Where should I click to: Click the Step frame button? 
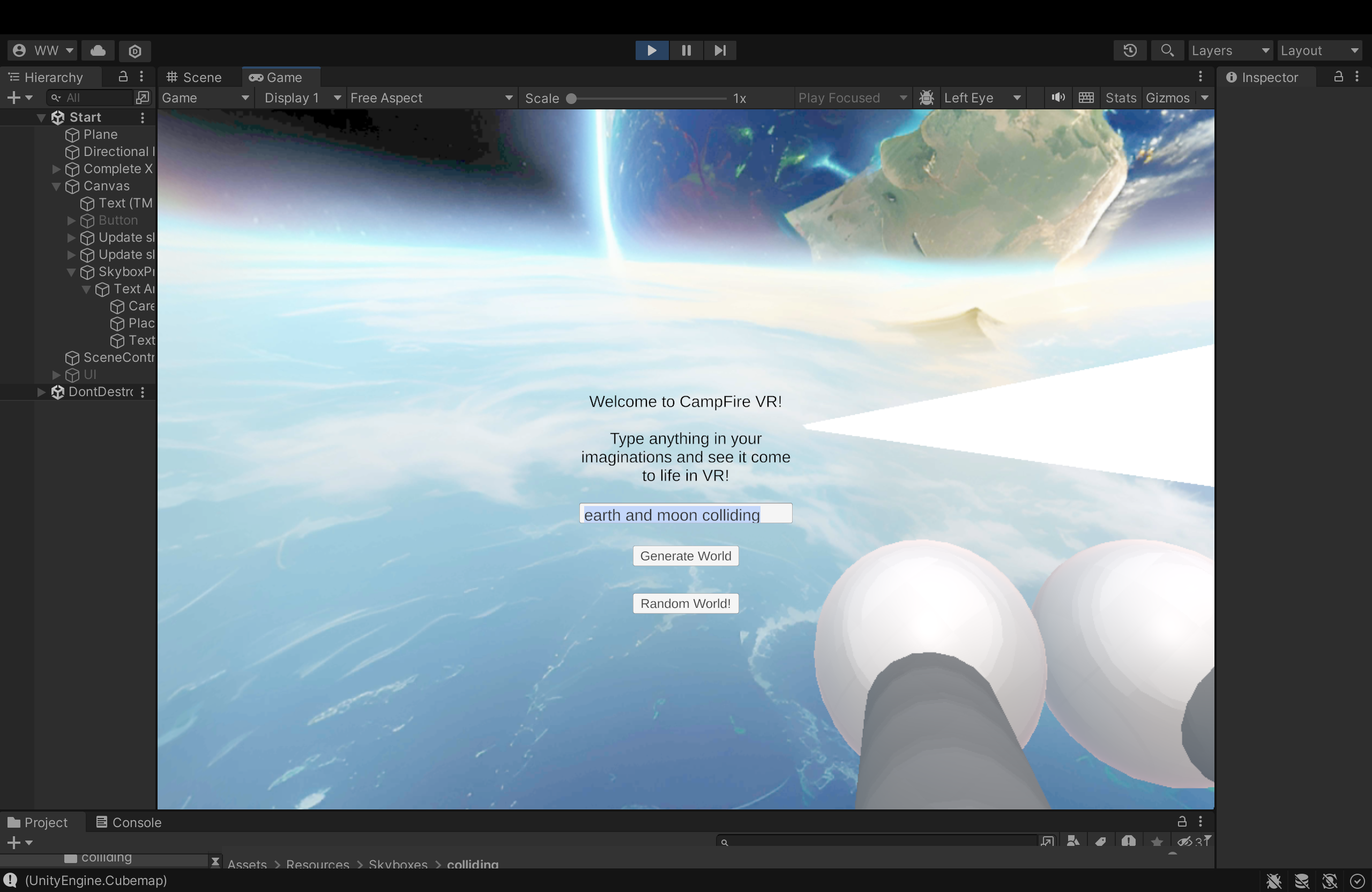[720, 51]
